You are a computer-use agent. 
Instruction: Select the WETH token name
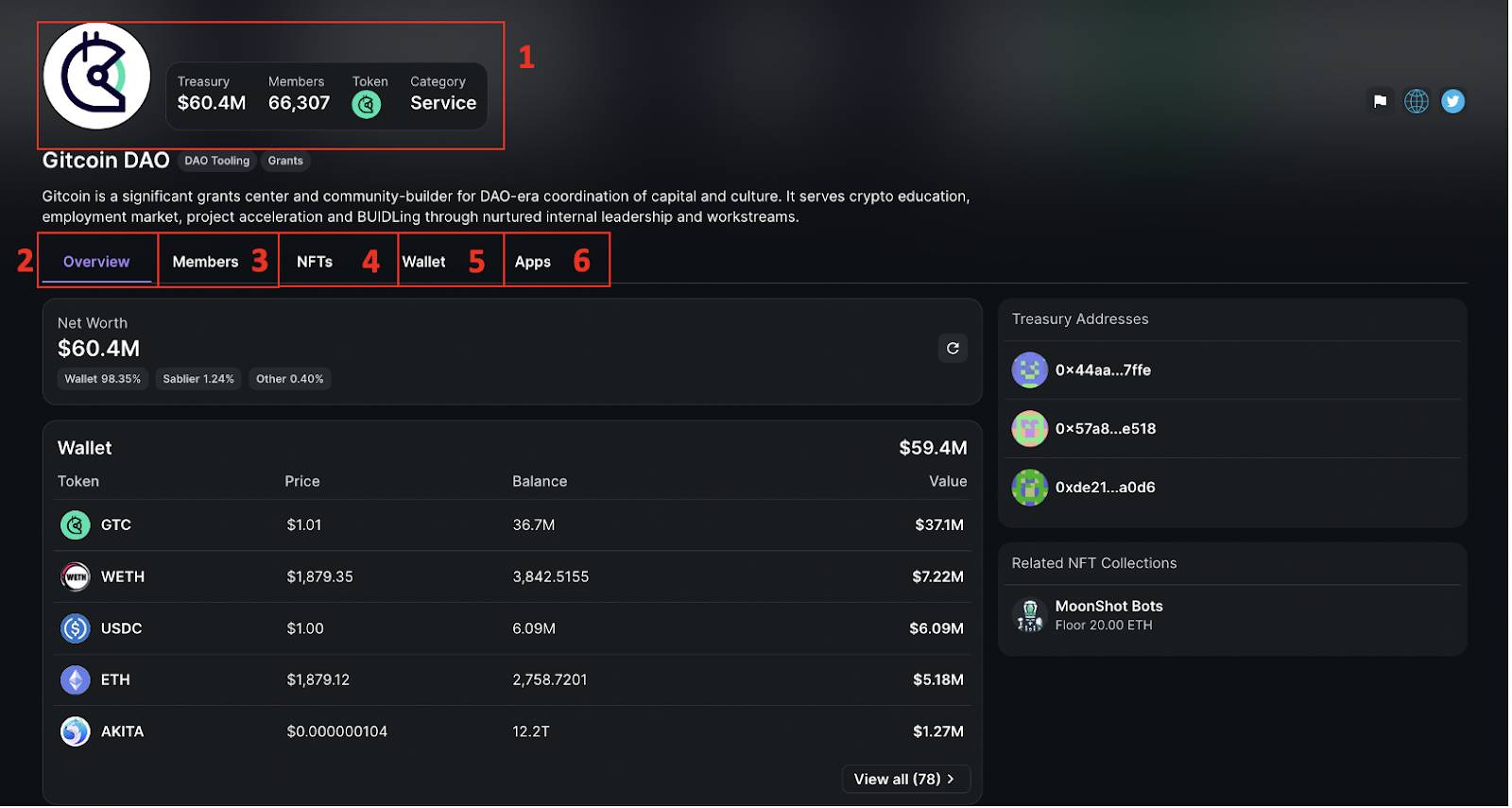pos(123,576)
